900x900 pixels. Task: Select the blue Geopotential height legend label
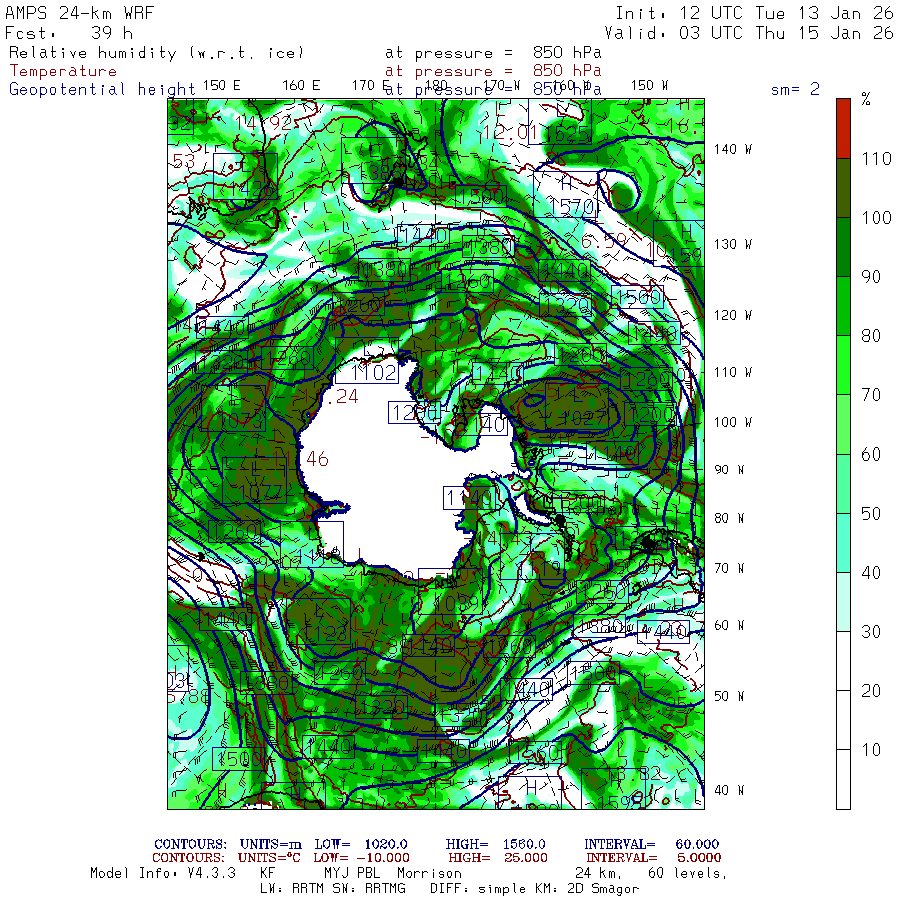point(102,89)
